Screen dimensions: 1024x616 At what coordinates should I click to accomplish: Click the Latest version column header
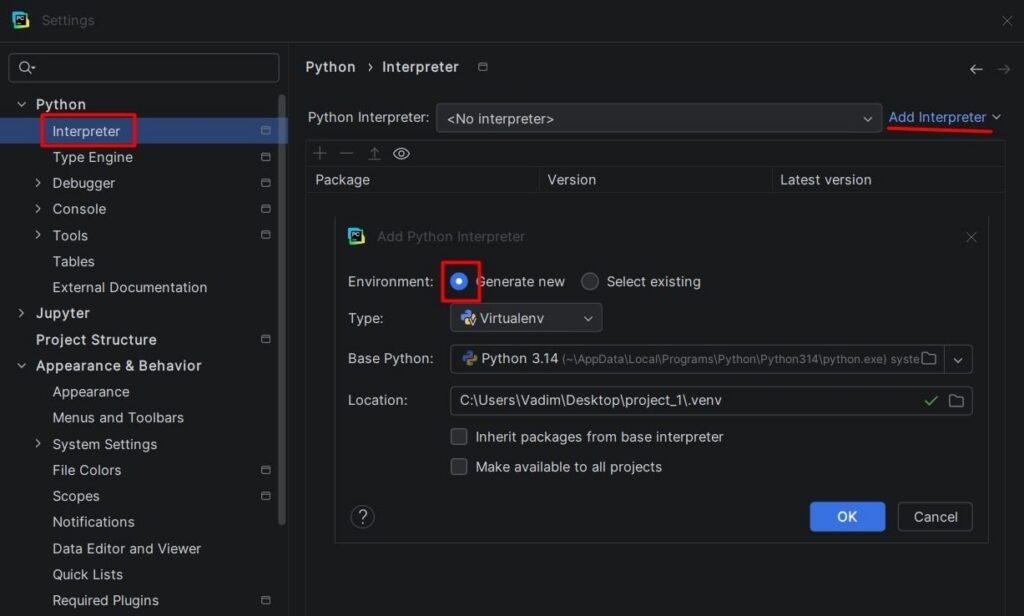pos(825,180)
